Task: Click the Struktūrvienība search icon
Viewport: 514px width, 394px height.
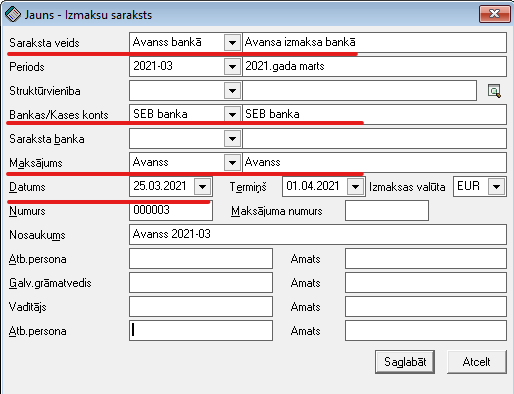Action: coord(494,91)
